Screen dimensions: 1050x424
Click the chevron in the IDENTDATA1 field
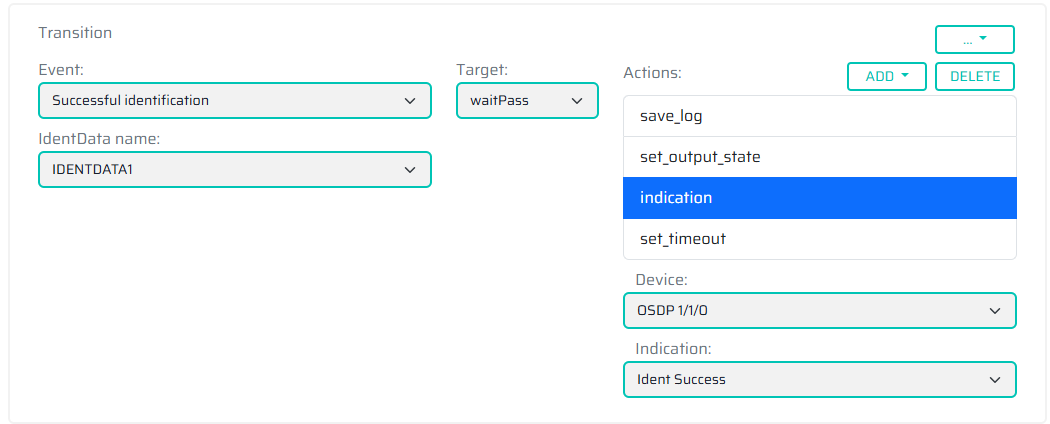(x=410, y=170)
